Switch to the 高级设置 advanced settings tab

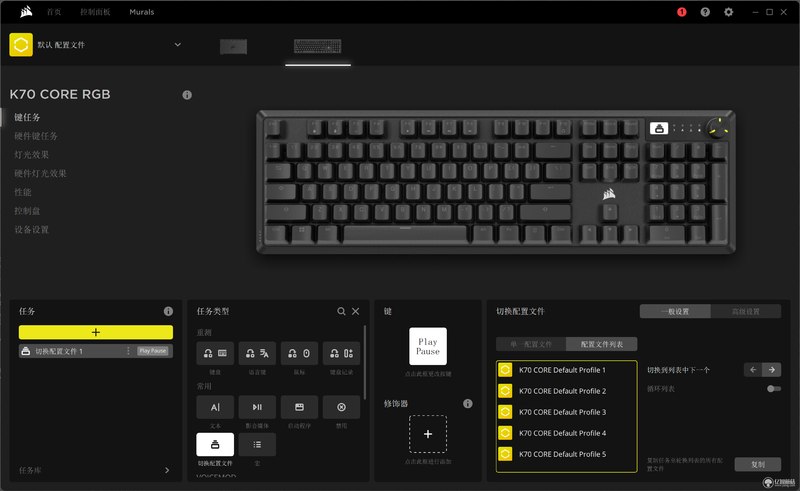pos(746,311)
